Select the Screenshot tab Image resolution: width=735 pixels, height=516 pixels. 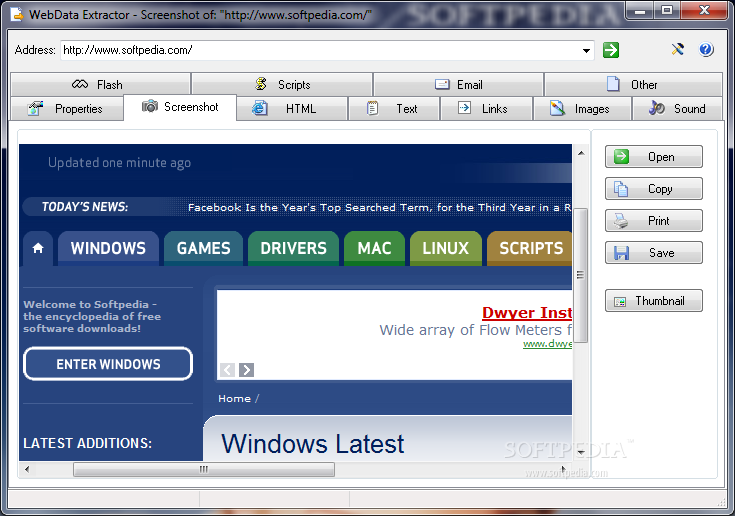point(180,107)
